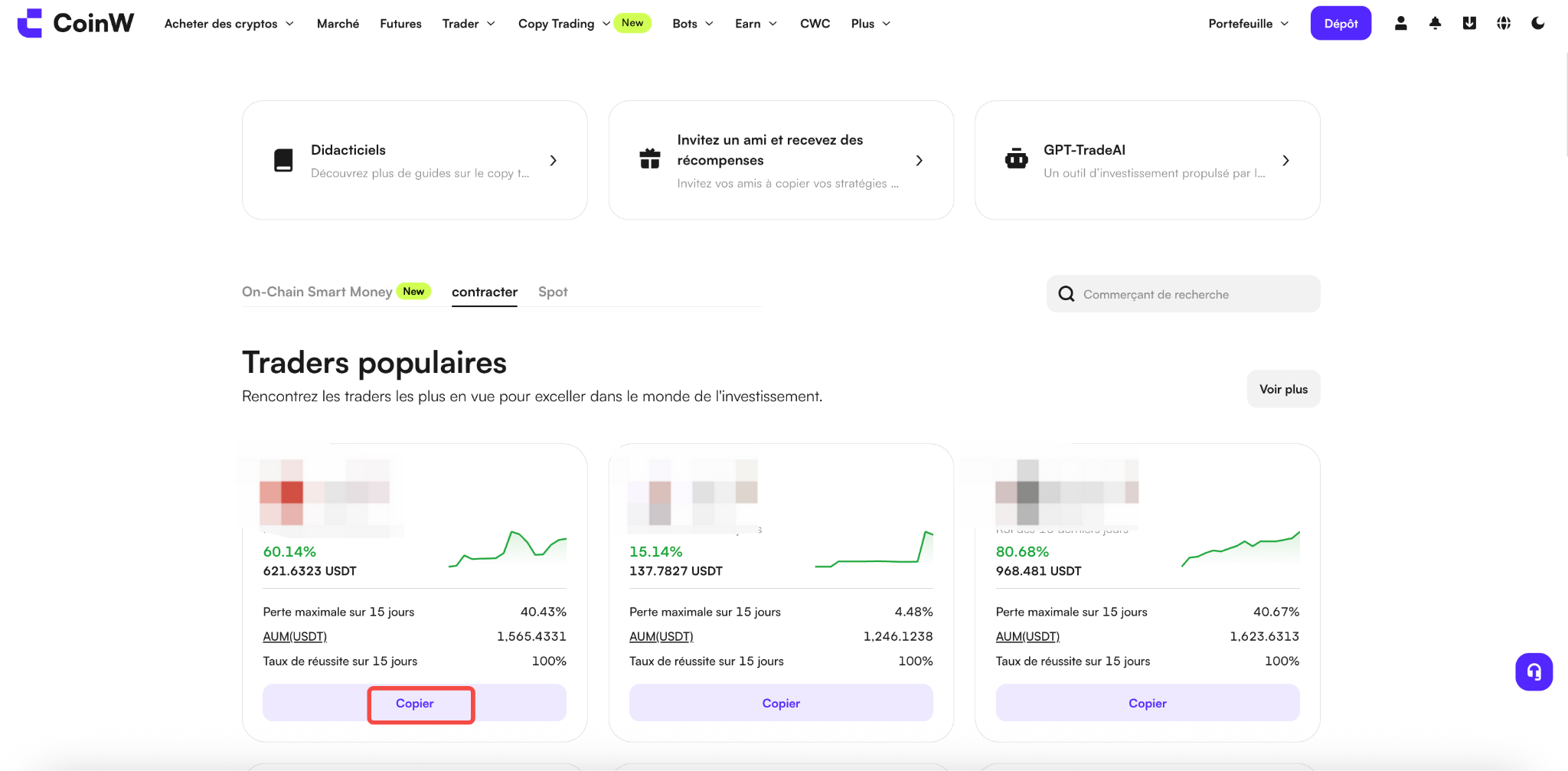
Task: Select the On-Chain Smart Money tab
Action: [317, 292]
